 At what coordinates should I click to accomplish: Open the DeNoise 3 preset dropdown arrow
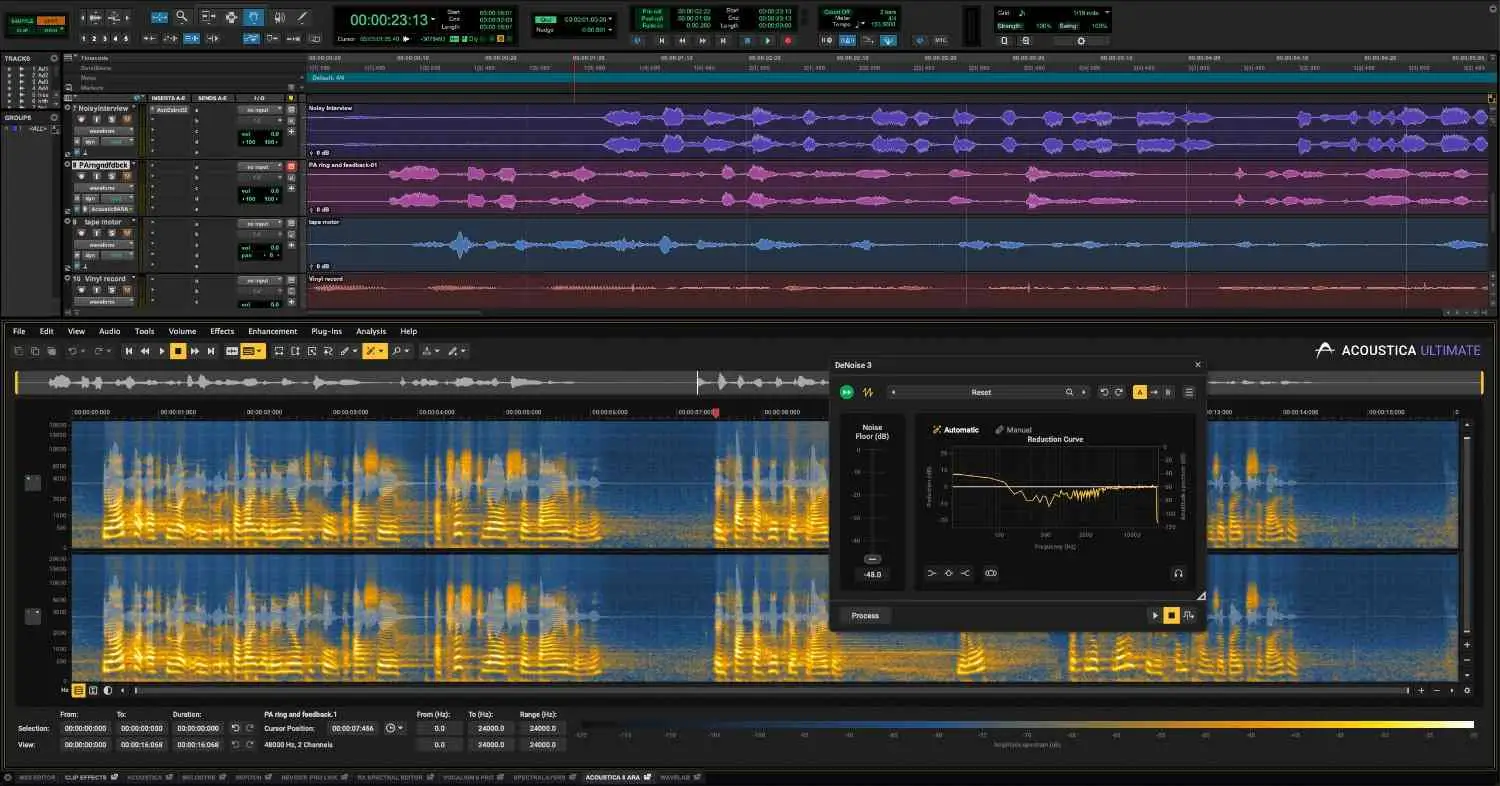[x=1083, y=392]
